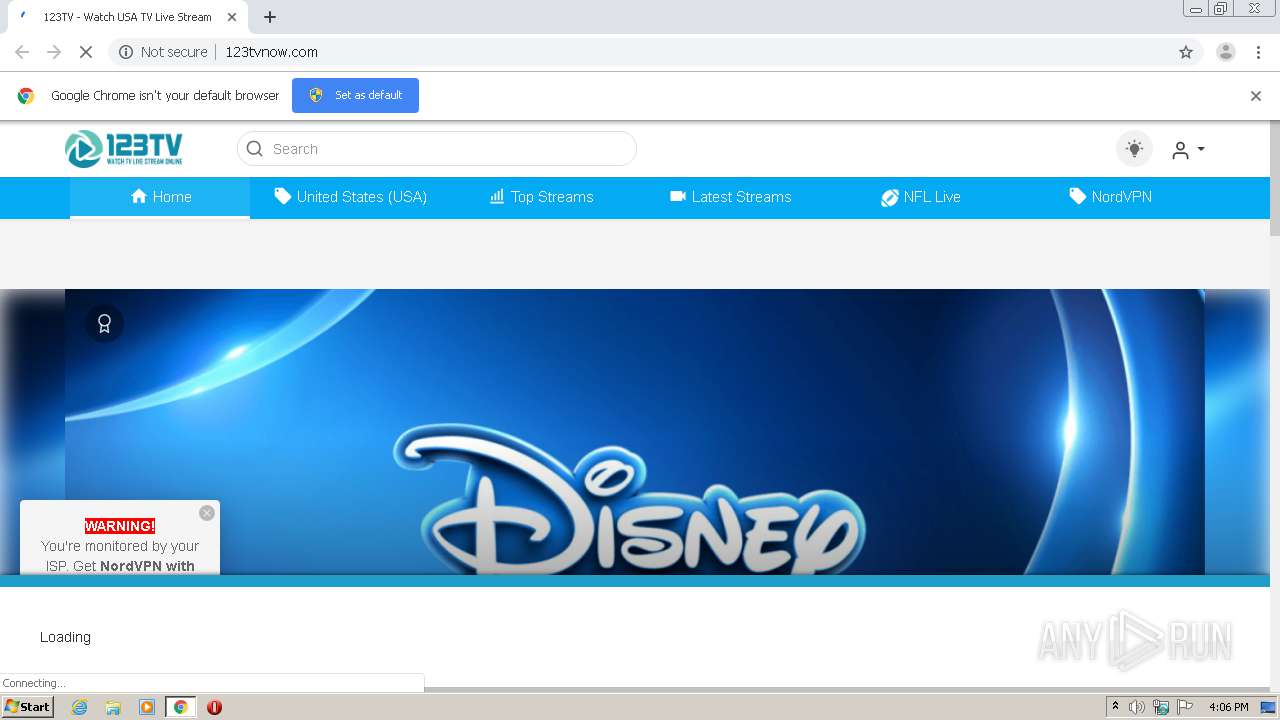Click the volume speaker tray icon

(x=1137, y=707)
